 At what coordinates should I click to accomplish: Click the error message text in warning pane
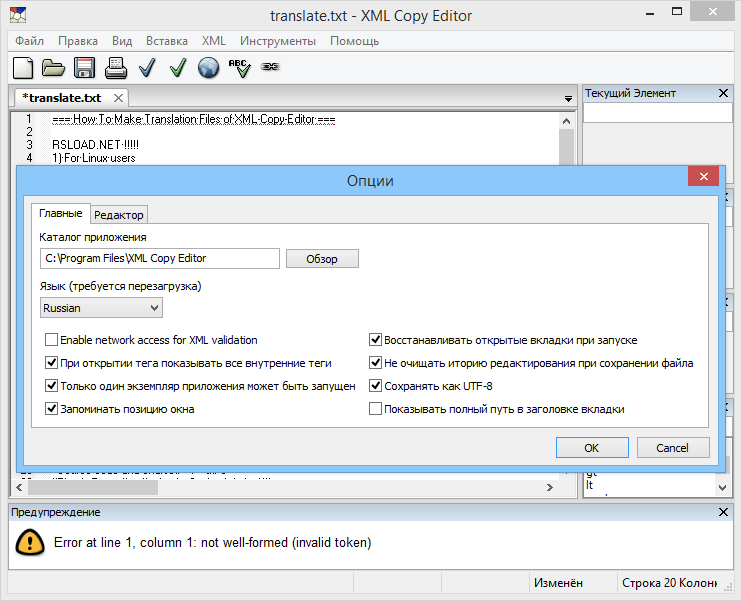click(x=212, y=542)
